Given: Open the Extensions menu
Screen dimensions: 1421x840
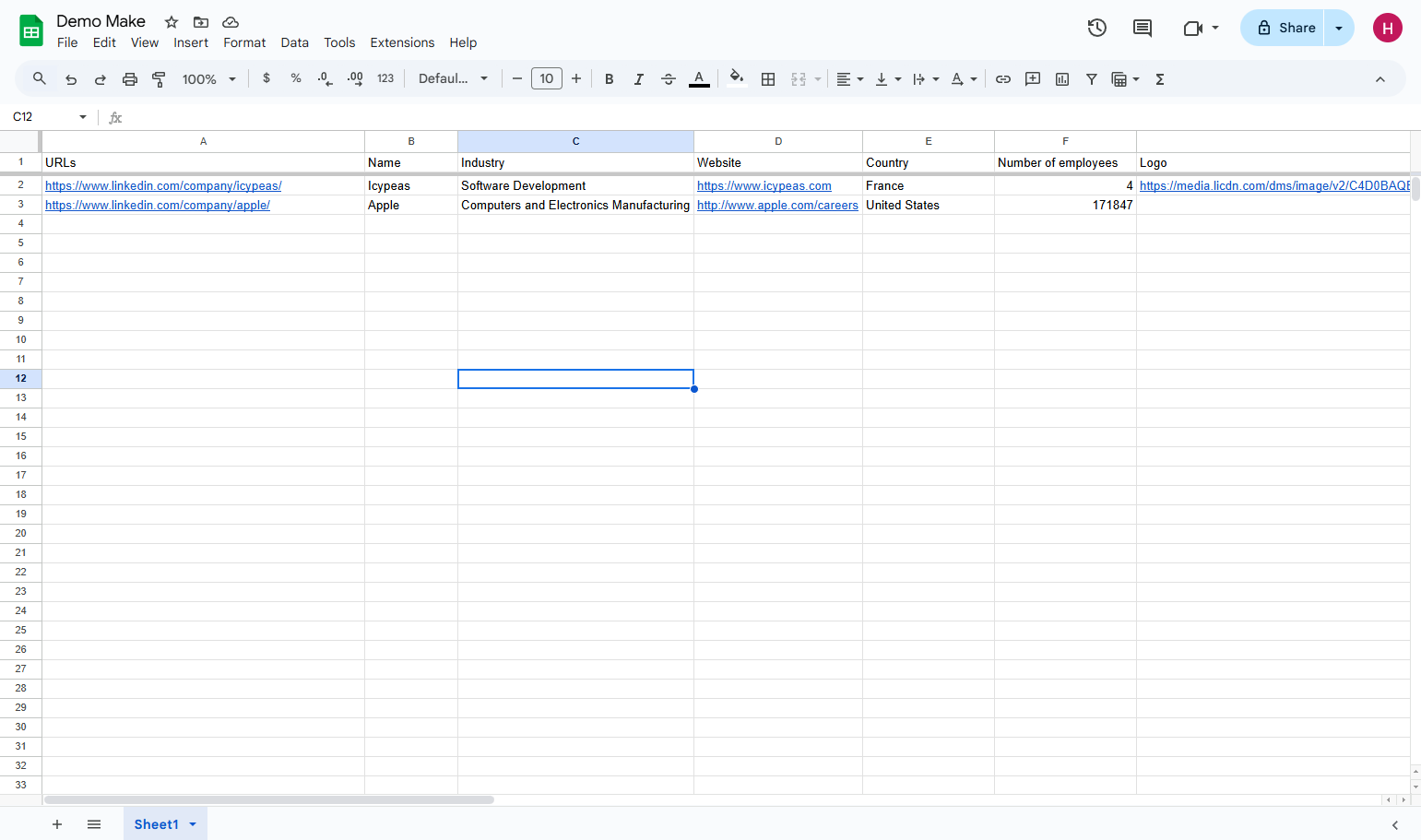Looking at the screenshot, I should point(402,42).
